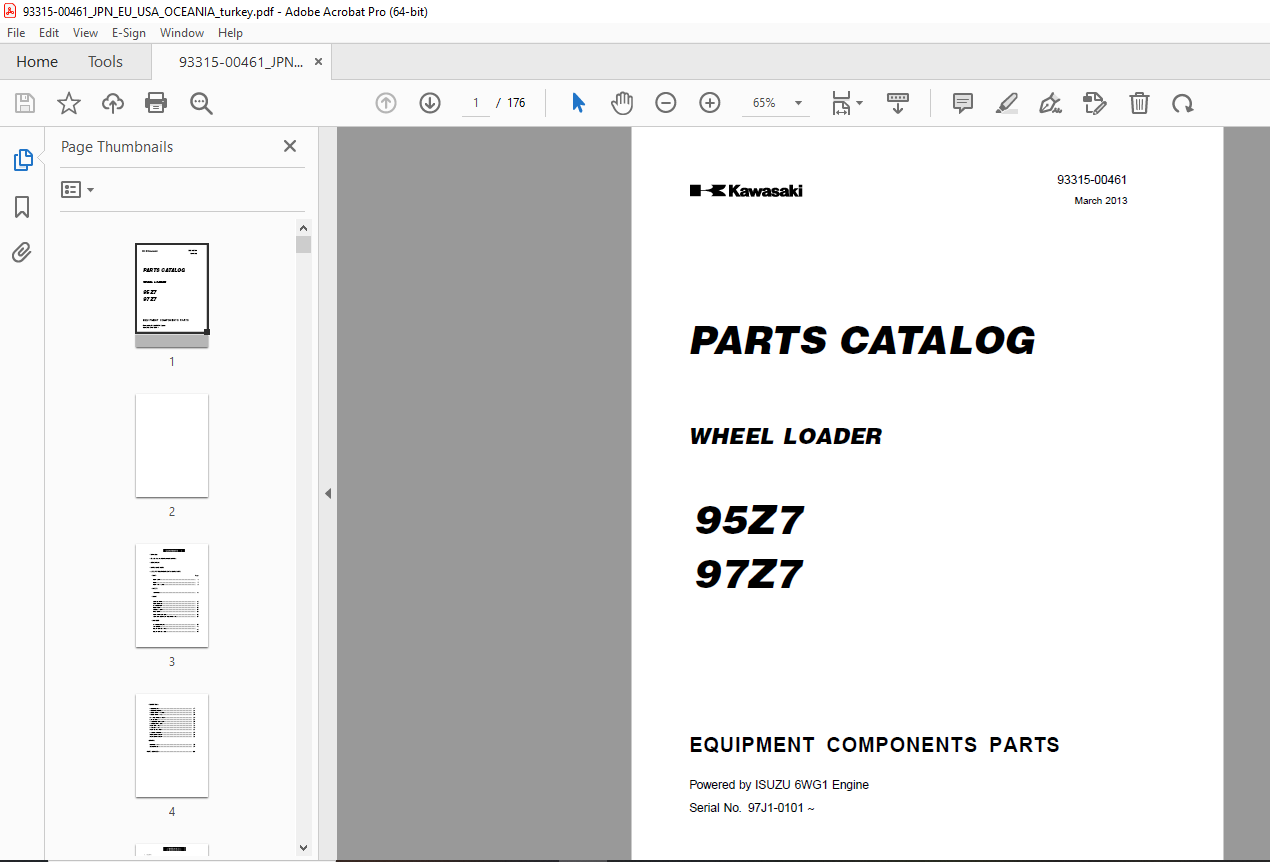
Task: Click the upload to cloud icon
Action: pos(113,103)
